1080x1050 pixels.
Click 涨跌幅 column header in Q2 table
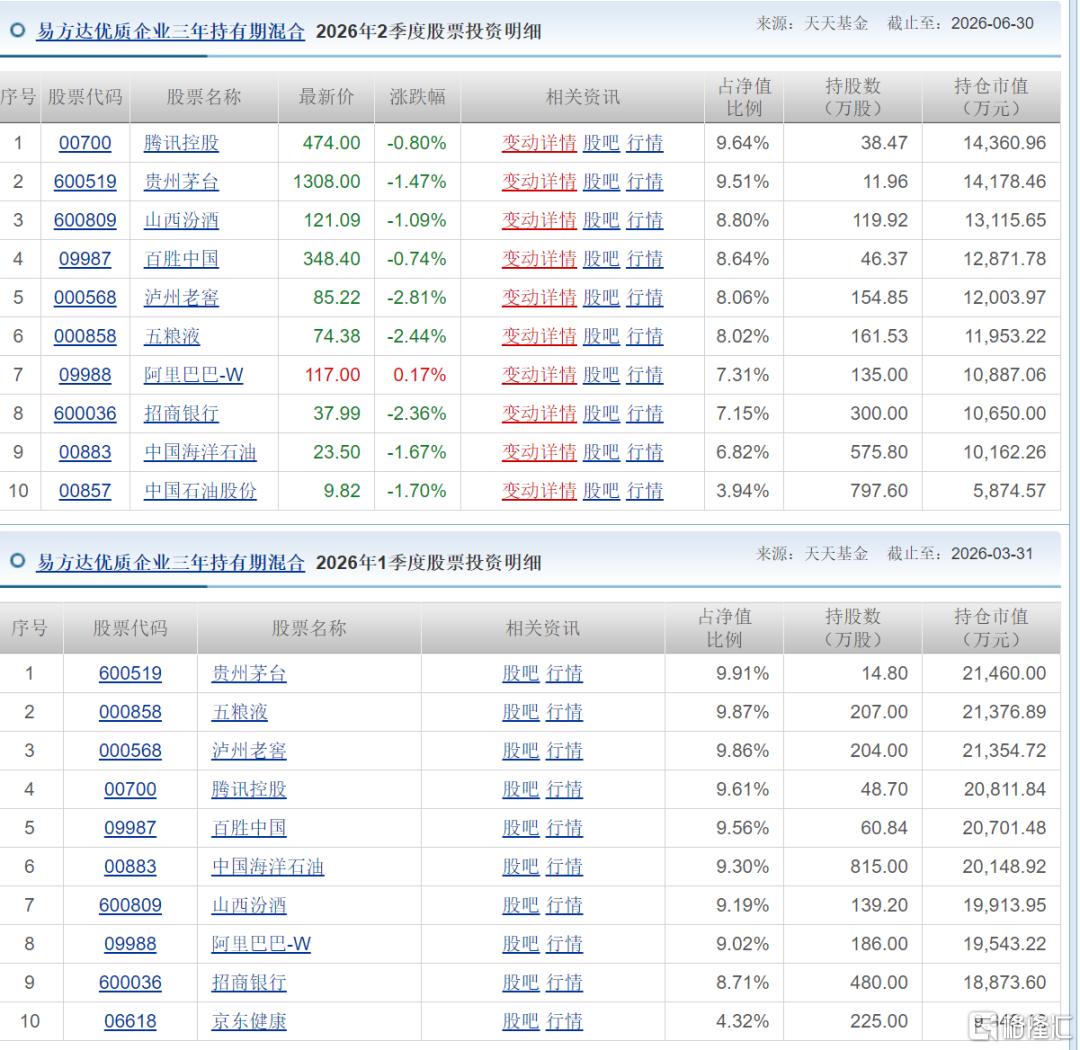coord(417,96)
